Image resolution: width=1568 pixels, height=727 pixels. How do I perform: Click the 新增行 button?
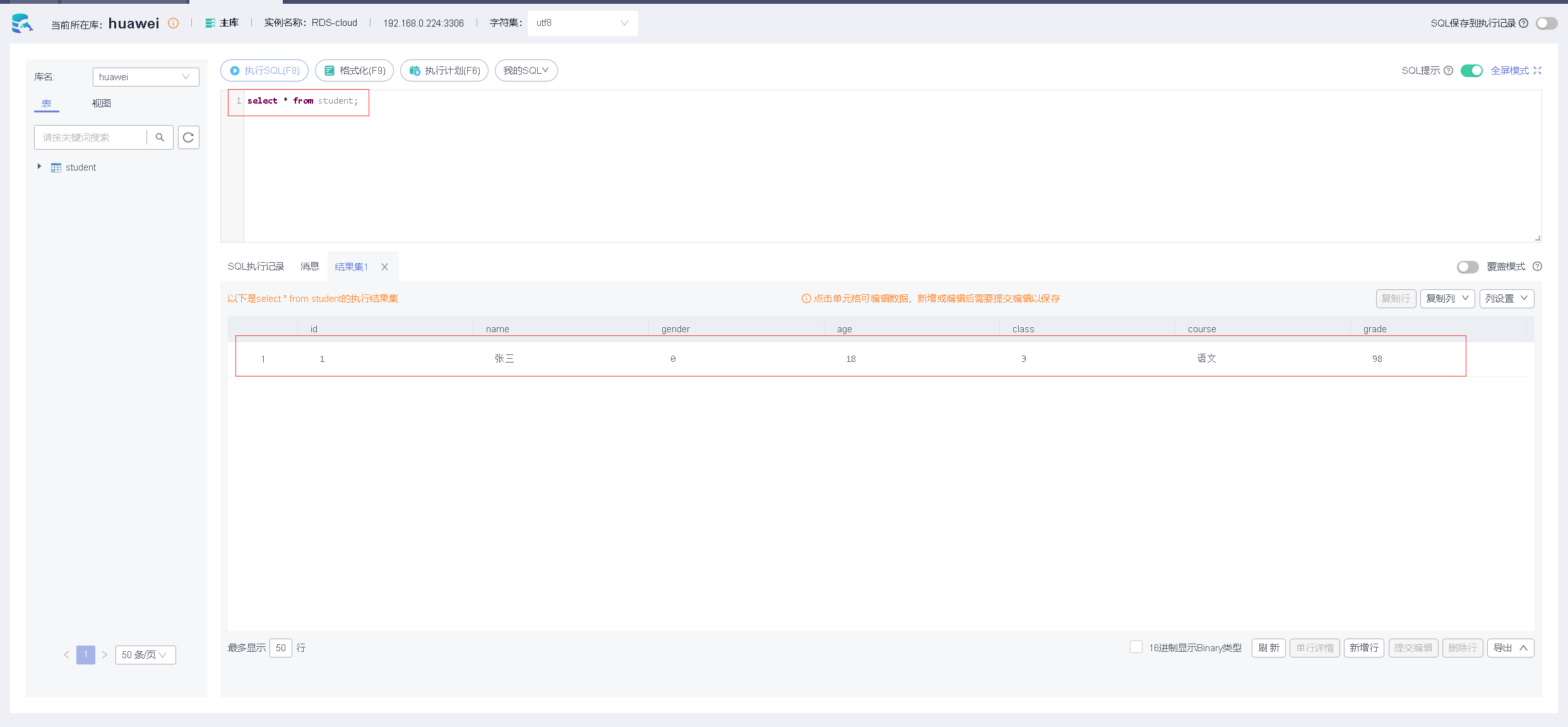click(x=1363, y=648)
